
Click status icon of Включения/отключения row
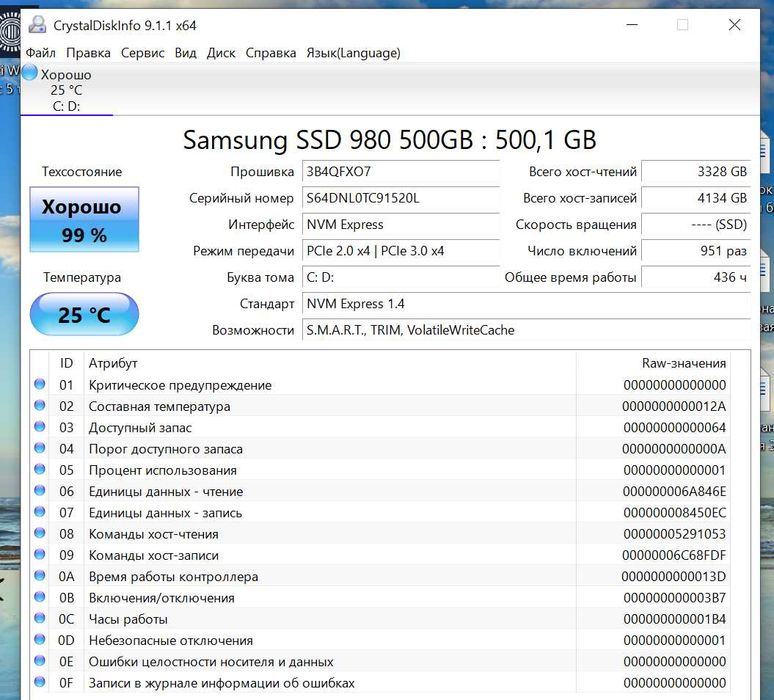click(40, 597)
